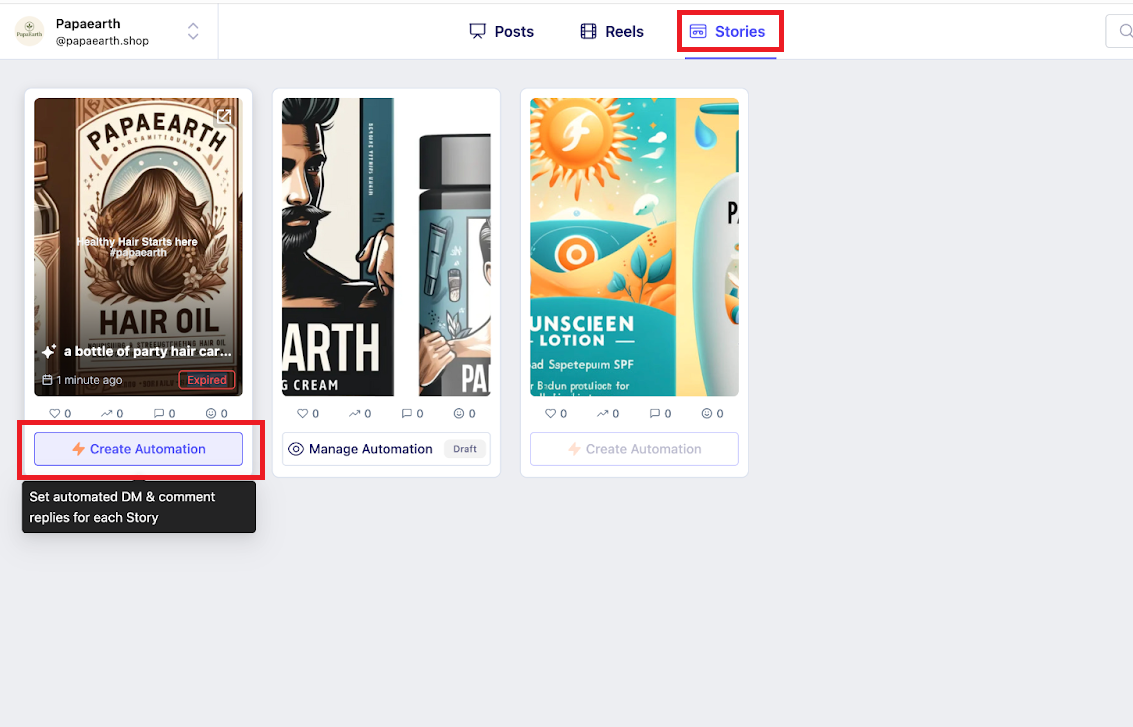Click the Expired badge on the Hair Oil story
Viewport: 1133px width, 727px height.
[207, 380]
